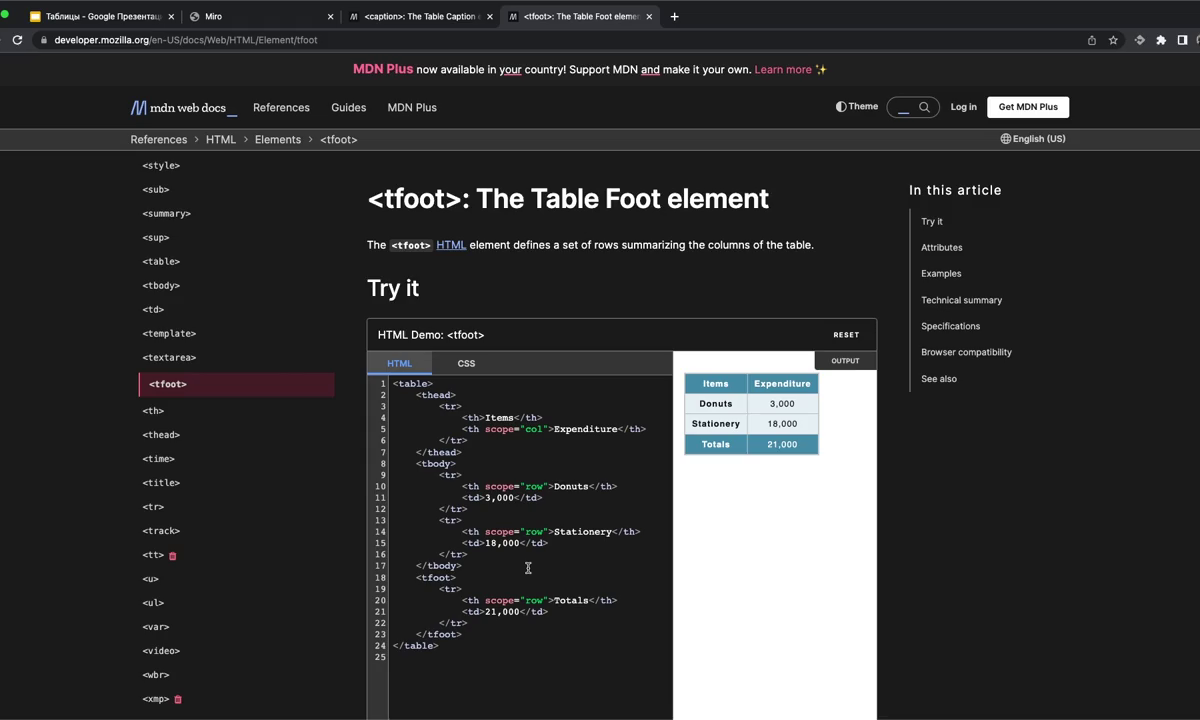This screenshot has height=720, width=1200.
Task: Expand the References navigation menu
Action: coord(281,107)
